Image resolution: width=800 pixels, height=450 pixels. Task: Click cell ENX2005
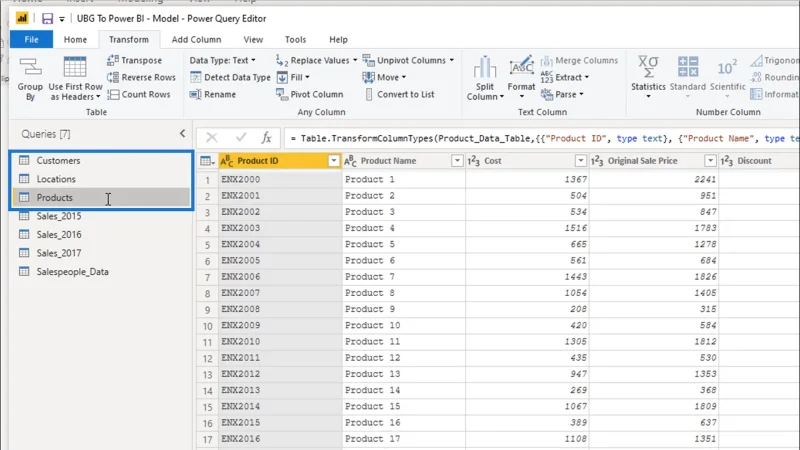(x=280, y=261)
